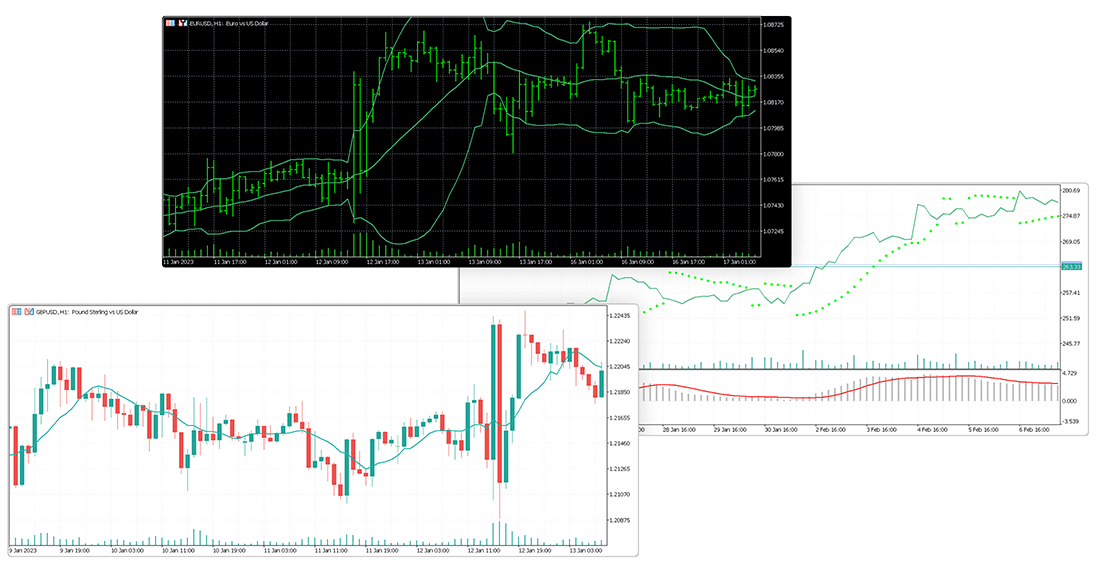
Task: Click the '12 Jan 17:00' label on EURUSD axis
Action: tap(383, 262)
